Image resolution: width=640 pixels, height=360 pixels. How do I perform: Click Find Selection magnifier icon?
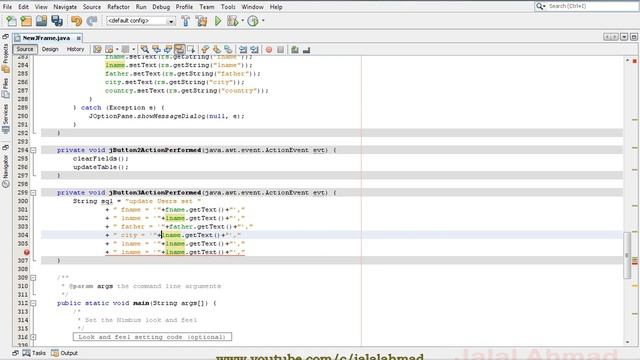144,49
